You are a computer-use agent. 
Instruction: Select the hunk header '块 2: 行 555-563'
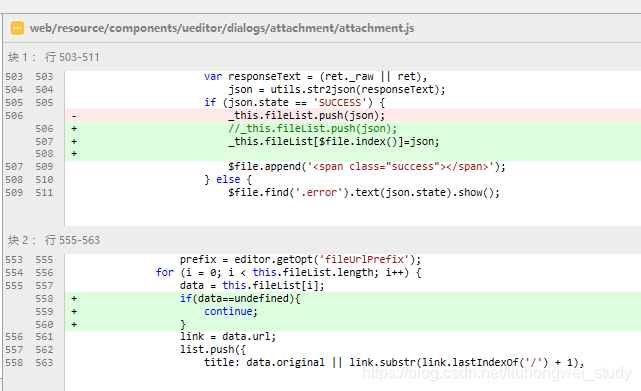[x=54, y=240]
